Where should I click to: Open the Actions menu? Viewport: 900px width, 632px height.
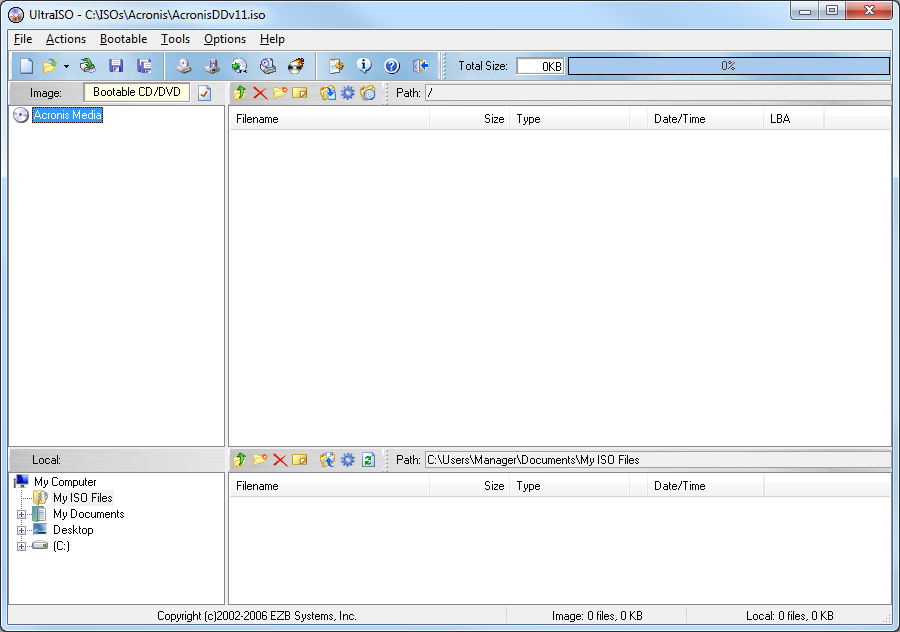pyautogui.click(x=66, y=39)
